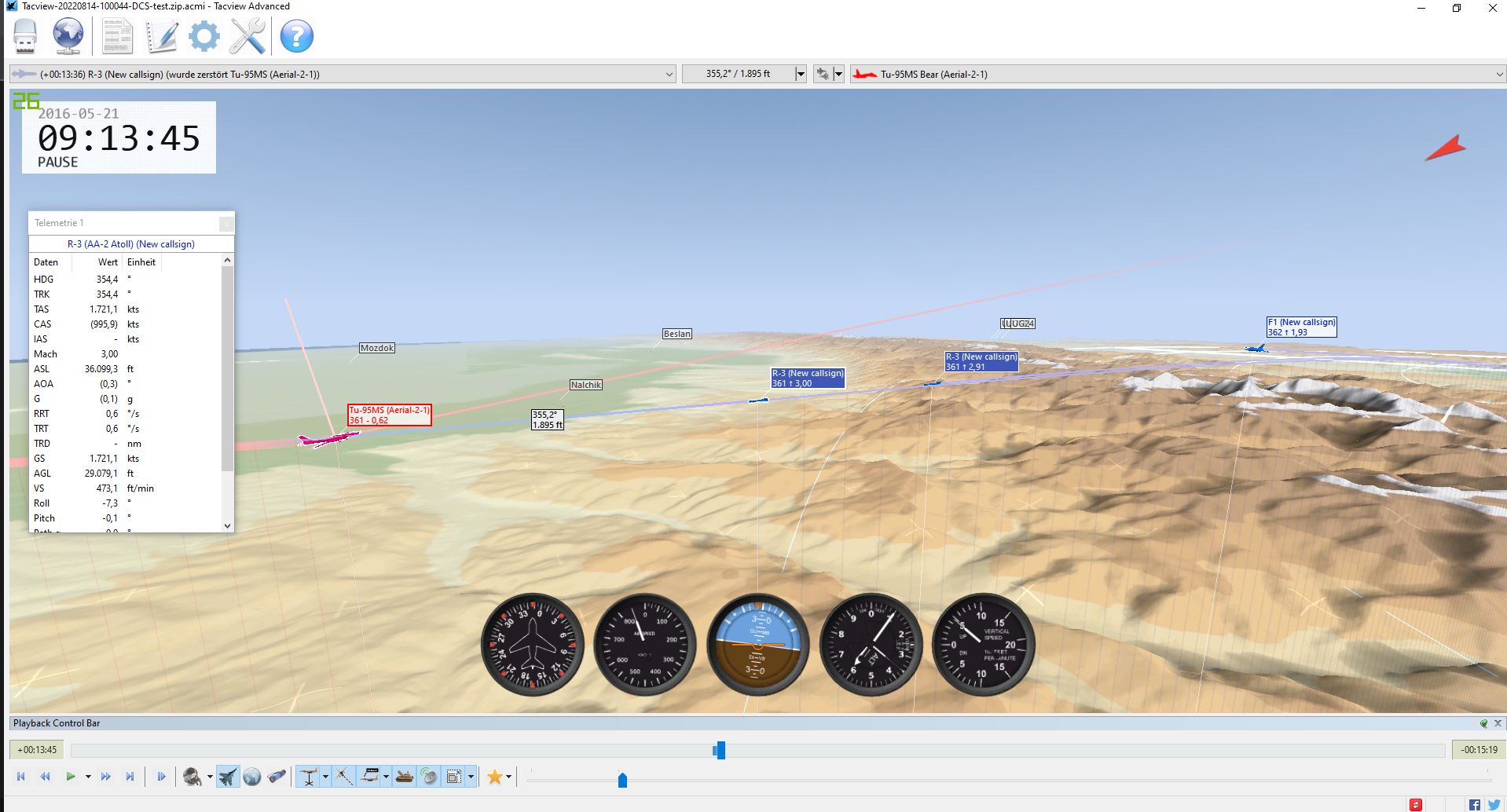The width and height of the screenshot is (1507, 812).
Task: Select the pilot helmet cockpit view icon
Action: tap(192, 777)
